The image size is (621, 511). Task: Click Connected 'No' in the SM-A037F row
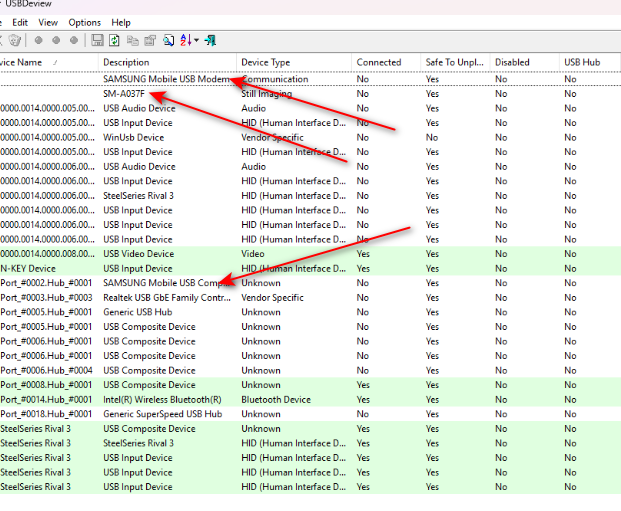(363, 94)
